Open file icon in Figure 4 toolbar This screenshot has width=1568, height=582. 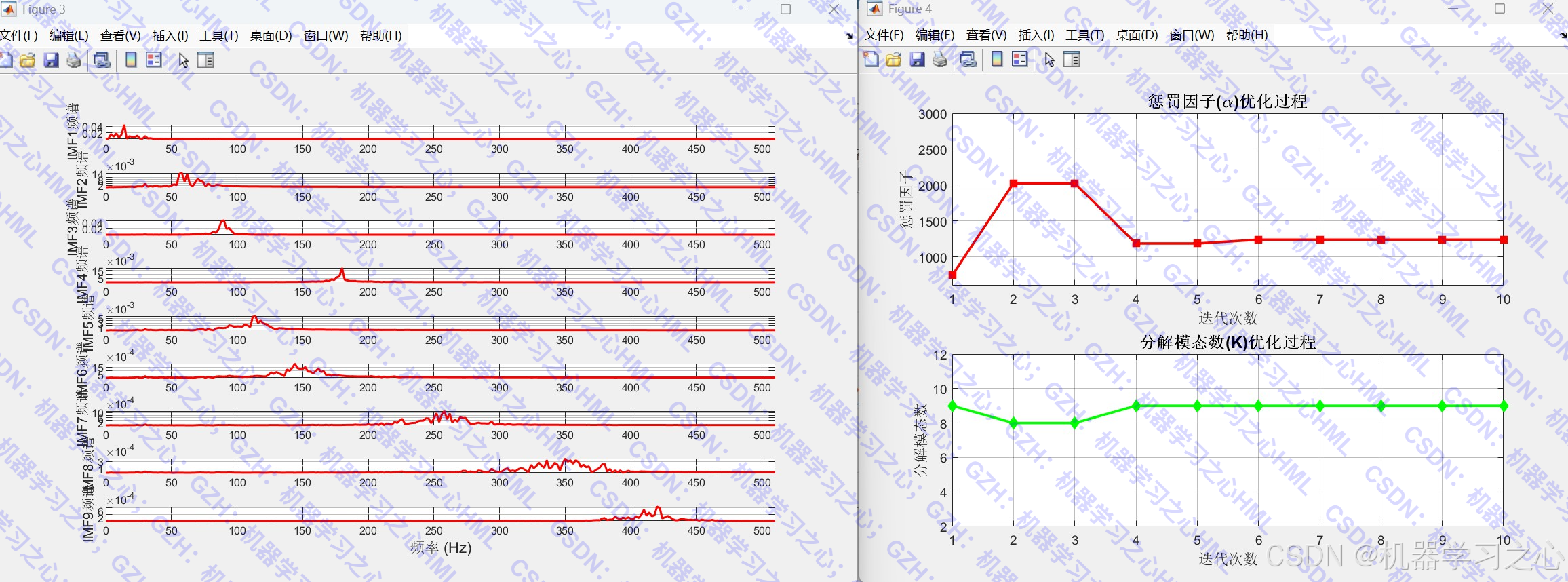894,60
